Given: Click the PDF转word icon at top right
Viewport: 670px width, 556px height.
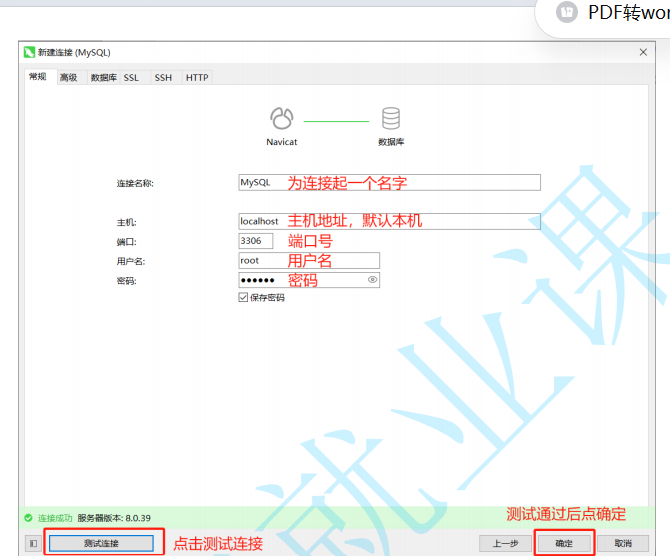Looking at the screenshot, I should [567, 12].
